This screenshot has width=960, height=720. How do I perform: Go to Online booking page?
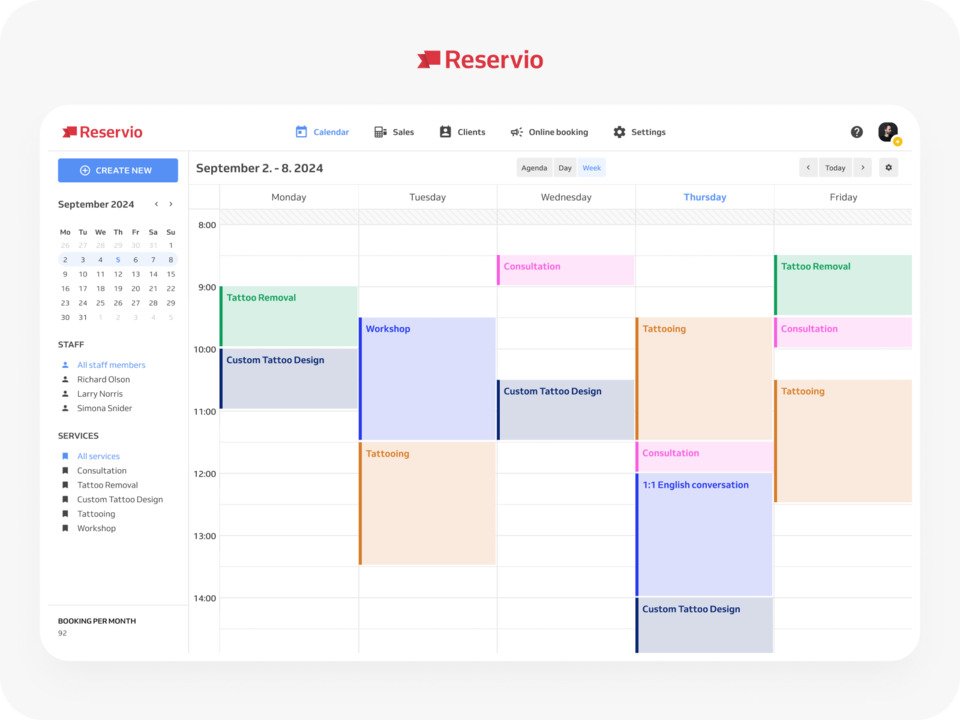tap(549, 132)
